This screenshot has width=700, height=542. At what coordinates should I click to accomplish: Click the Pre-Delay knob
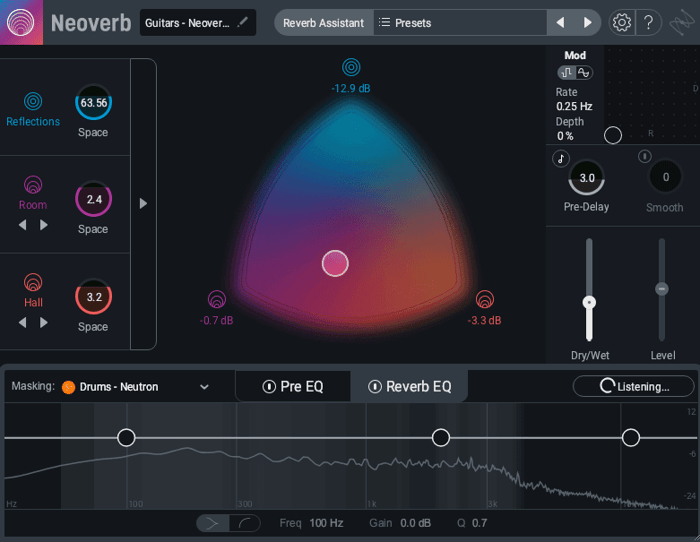587,178
